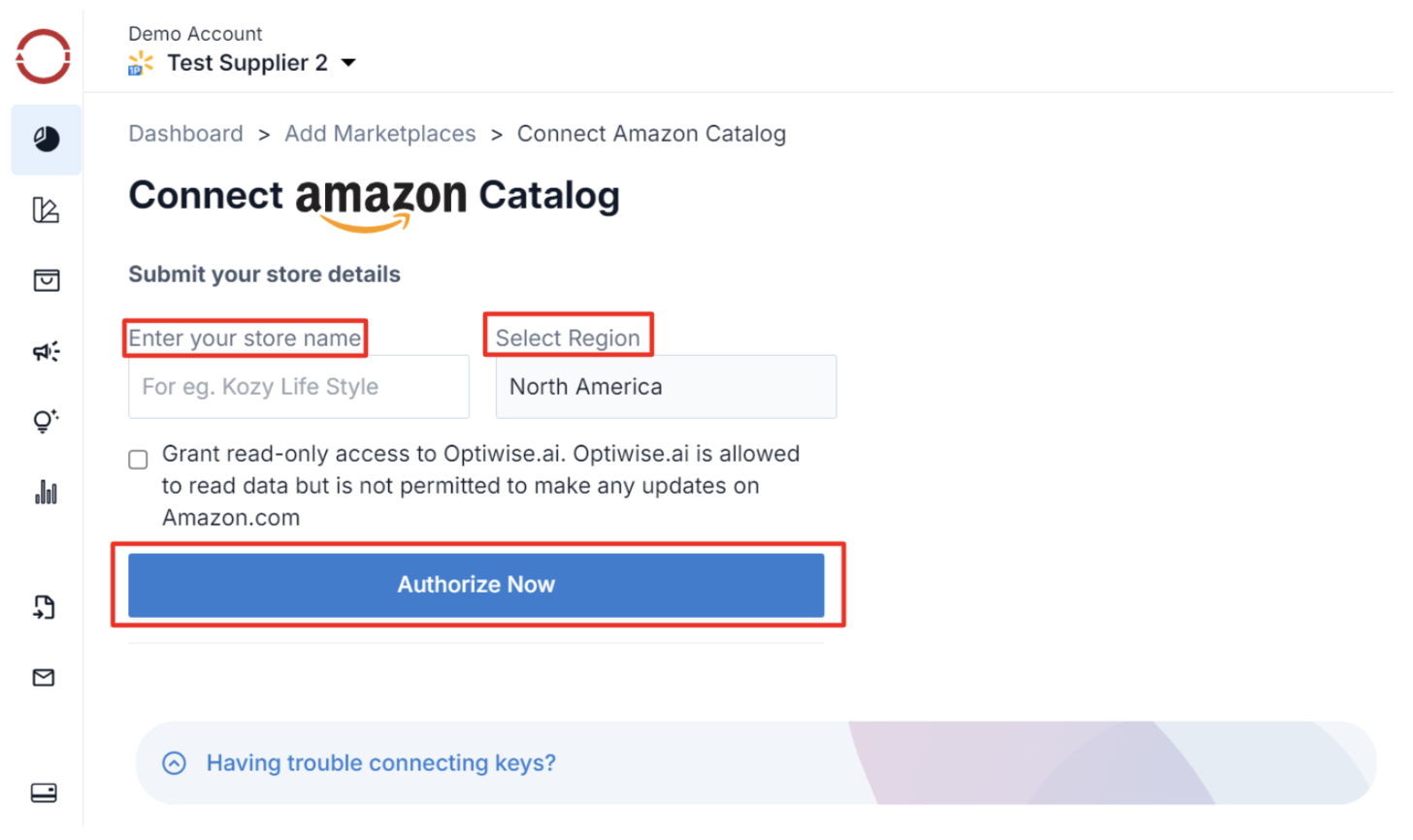Click the Optiwise red circle logo
1413x840 pixels.
point(44,56)
